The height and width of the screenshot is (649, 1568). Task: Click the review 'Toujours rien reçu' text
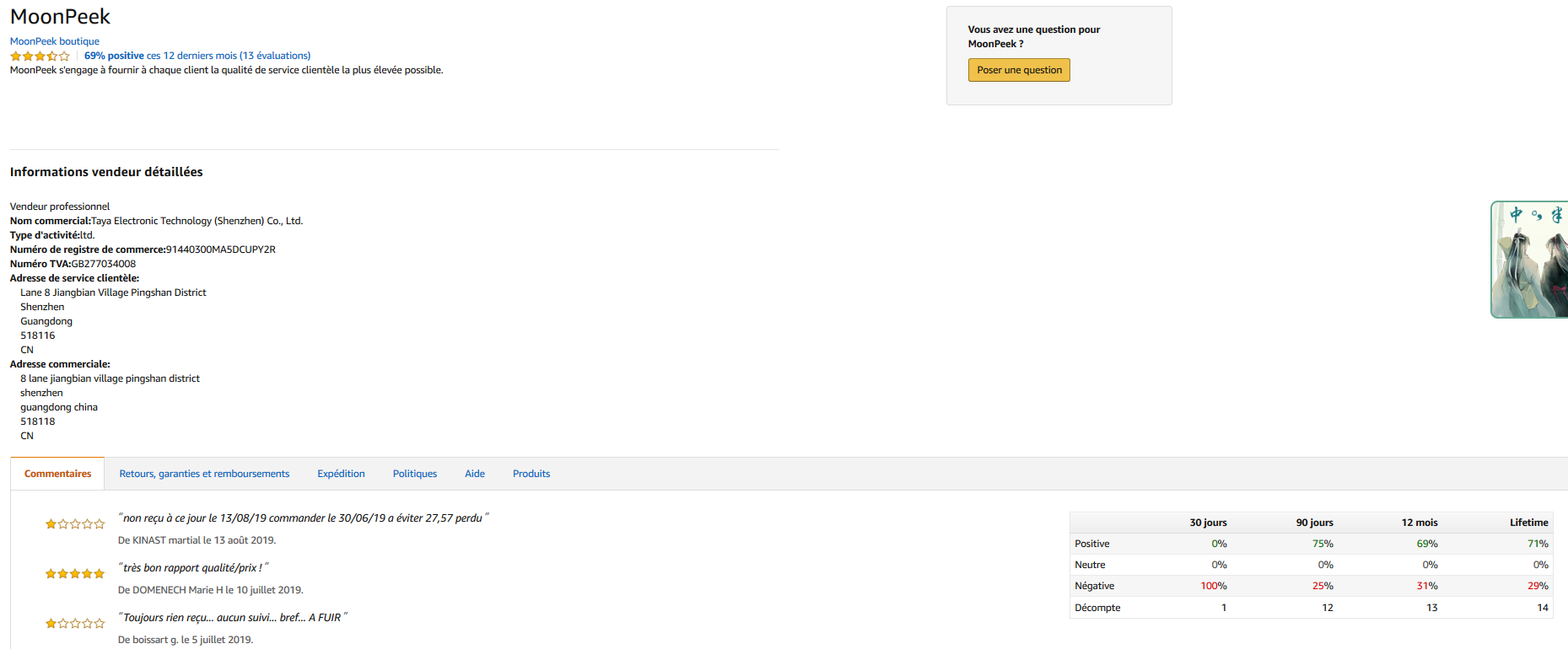coord(233,618)
